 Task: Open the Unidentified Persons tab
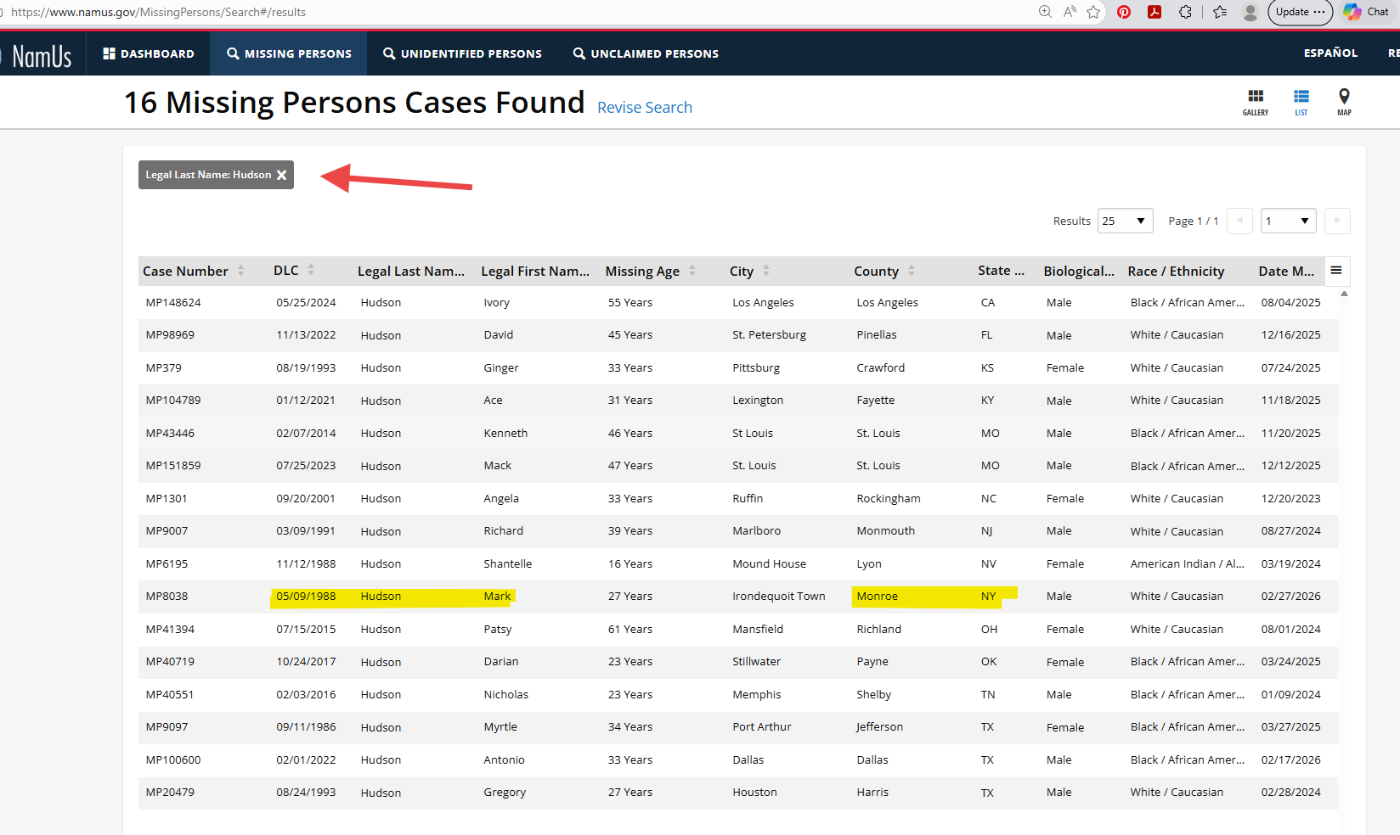point(462,54)
